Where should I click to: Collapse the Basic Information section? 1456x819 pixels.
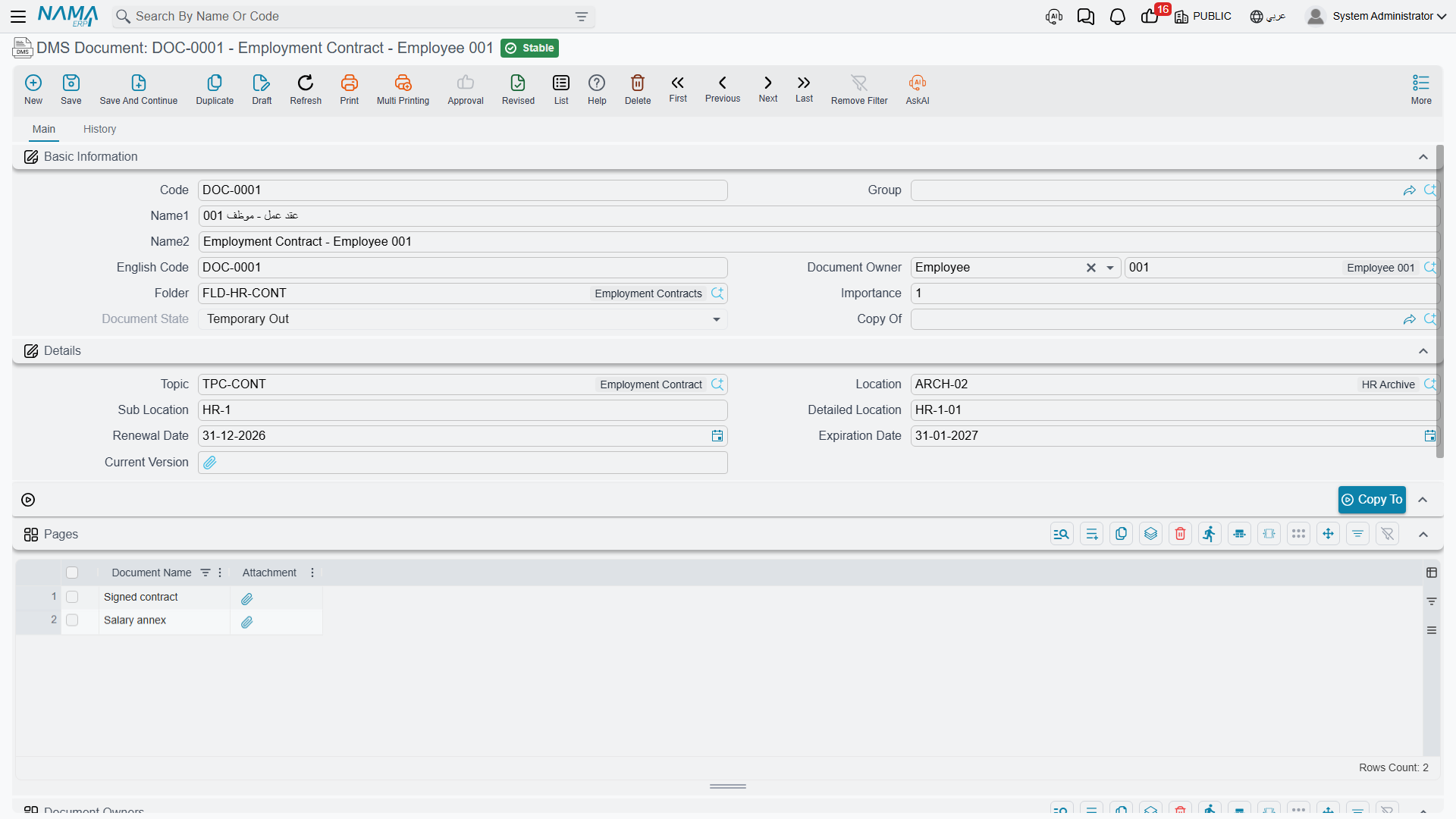coord(1423,157)
